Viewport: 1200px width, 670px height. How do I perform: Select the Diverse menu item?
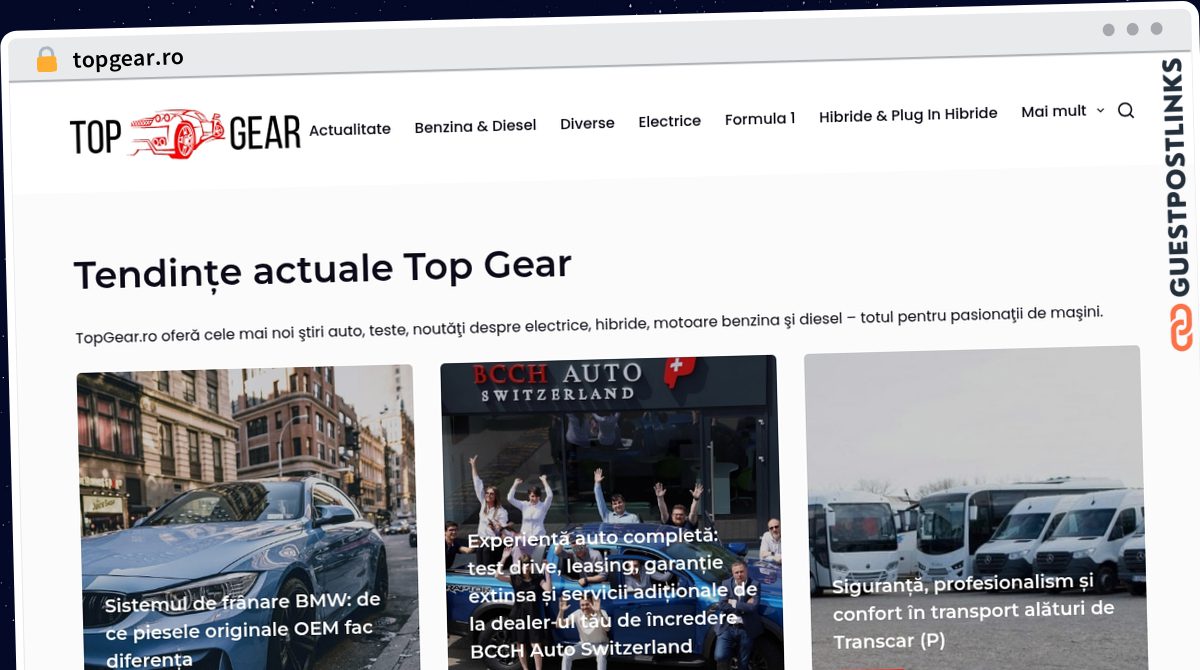[x=587, y=123]
